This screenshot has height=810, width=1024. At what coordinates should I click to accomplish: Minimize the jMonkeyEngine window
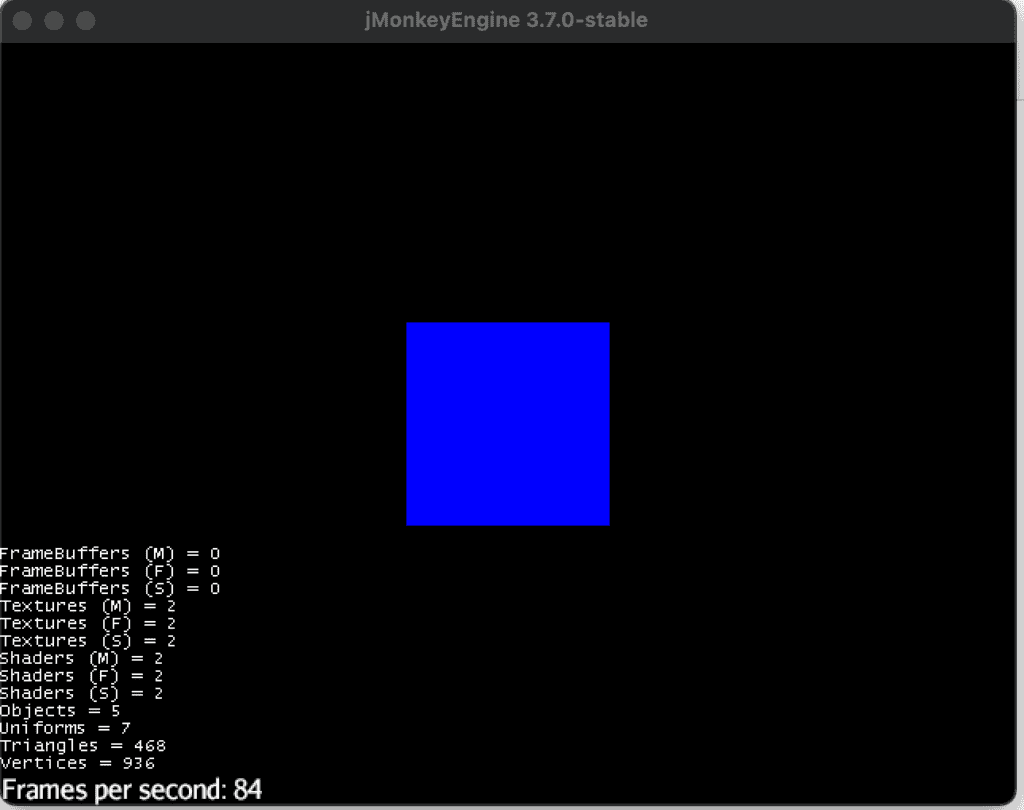coord(54,21)
